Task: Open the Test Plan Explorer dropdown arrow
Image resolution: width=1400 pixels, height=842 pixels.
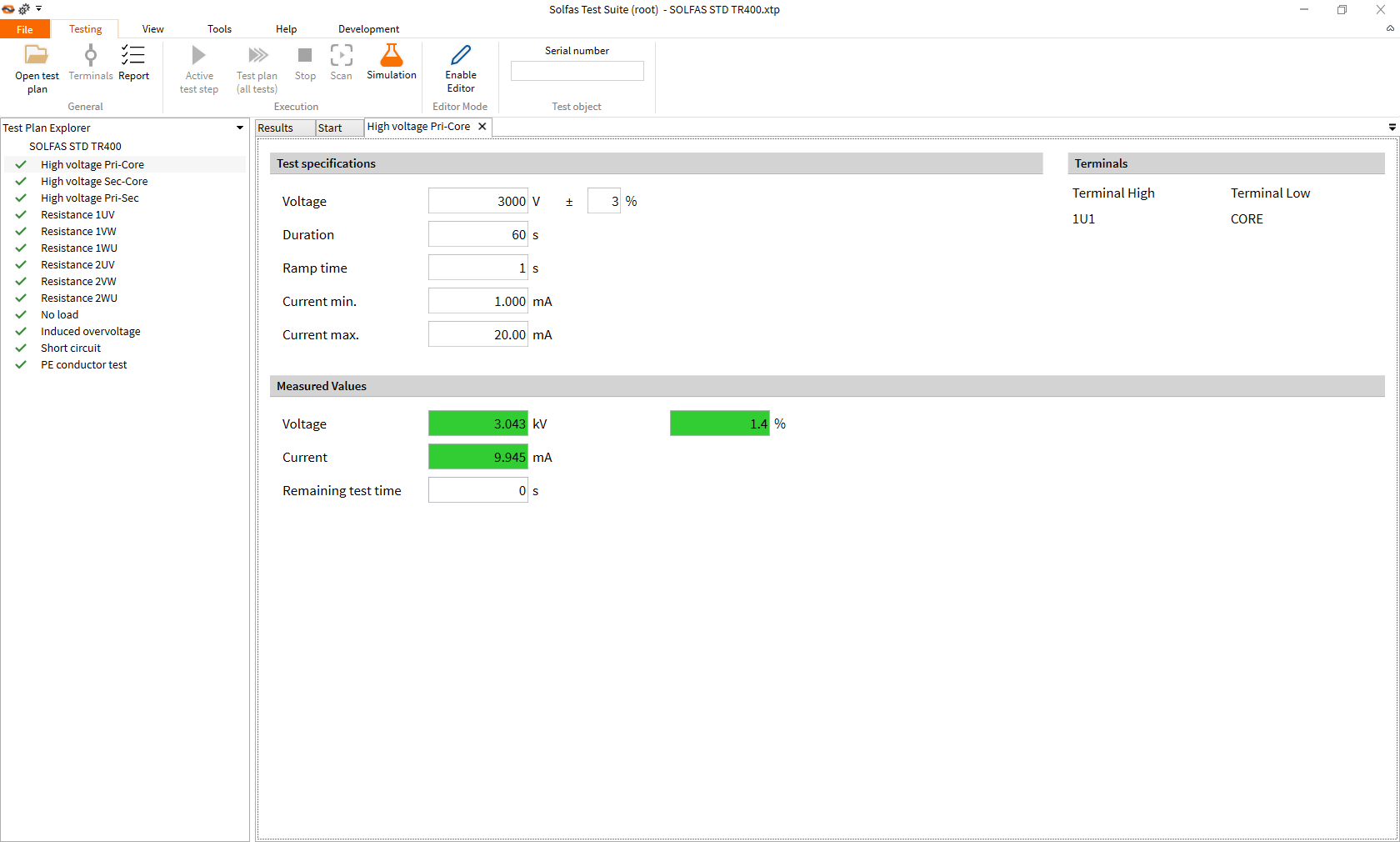Action: click(240, 128)
